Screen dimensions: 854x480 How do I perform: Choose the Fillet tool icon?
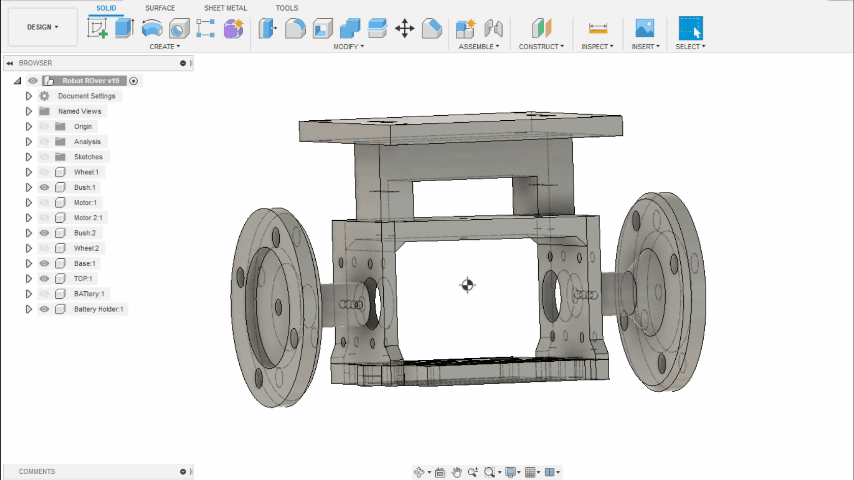tap(295, 28)
